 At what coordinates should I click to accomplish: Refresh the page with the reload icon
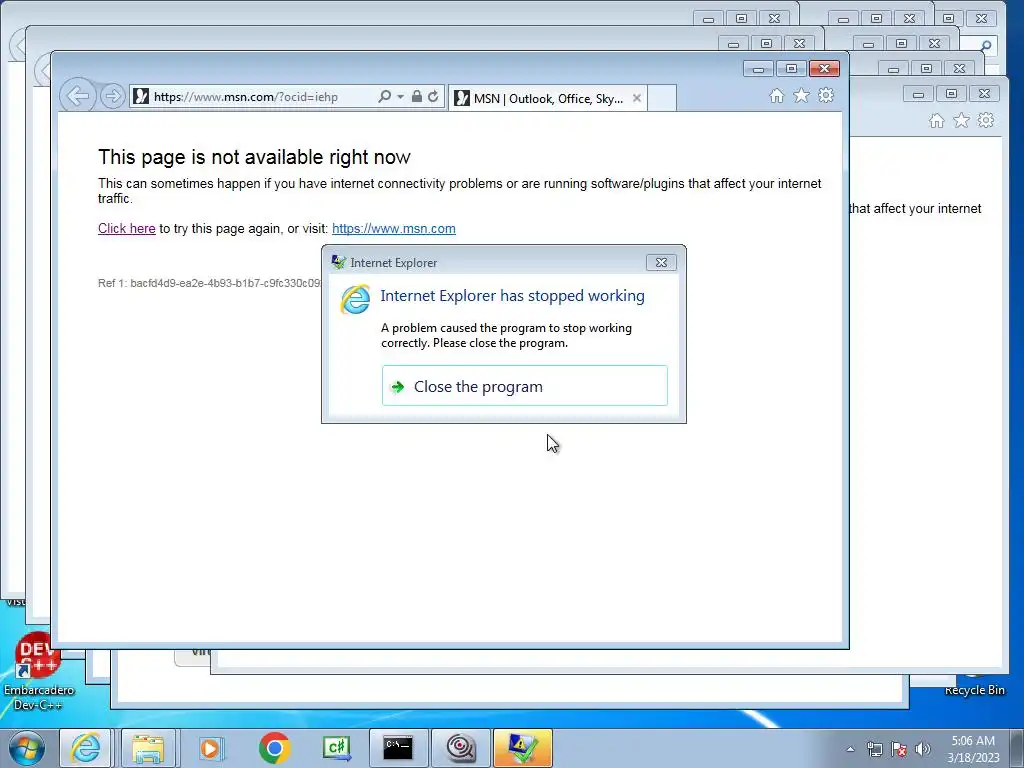pyautogui.click(x=433, y=97)
